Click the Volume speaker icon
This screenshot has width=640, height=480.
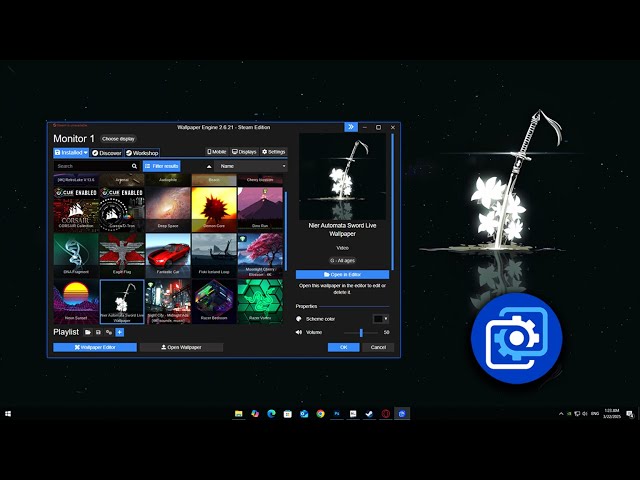tap(299, 332)
